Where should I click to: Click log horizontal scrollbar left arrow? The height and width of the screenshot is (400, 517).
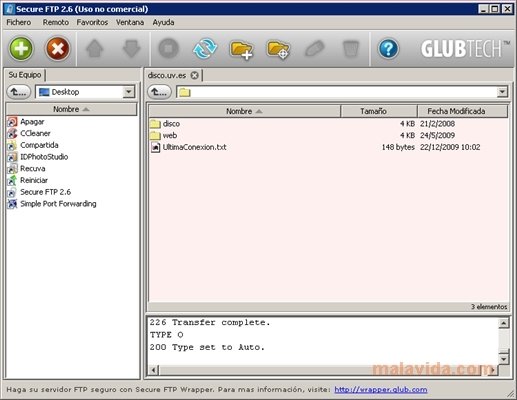coord(153,370)
